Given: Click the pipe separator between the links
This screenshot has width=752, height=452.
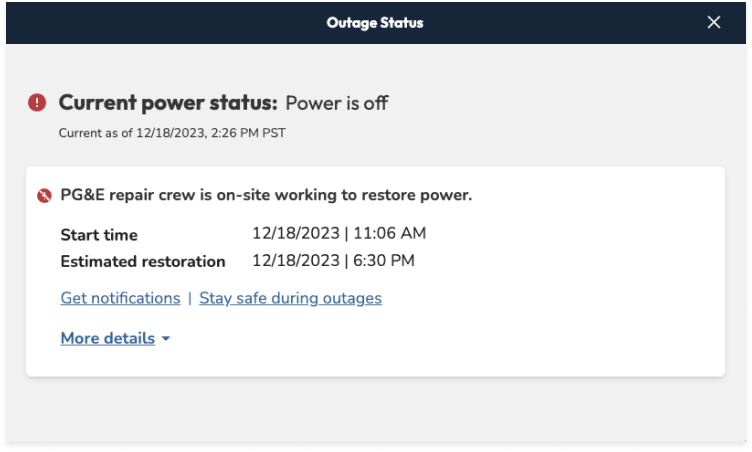Looking at the screenshot, I should [190, 298].
